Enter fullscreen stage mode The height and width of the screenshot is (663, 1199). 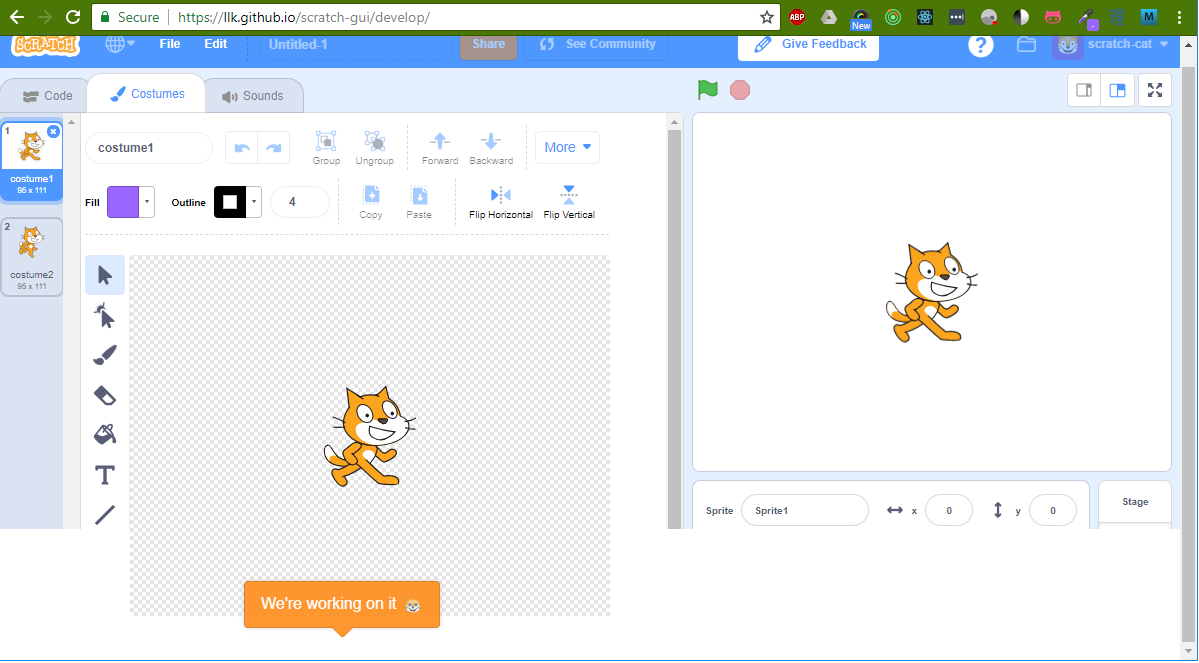[1154, 89]
